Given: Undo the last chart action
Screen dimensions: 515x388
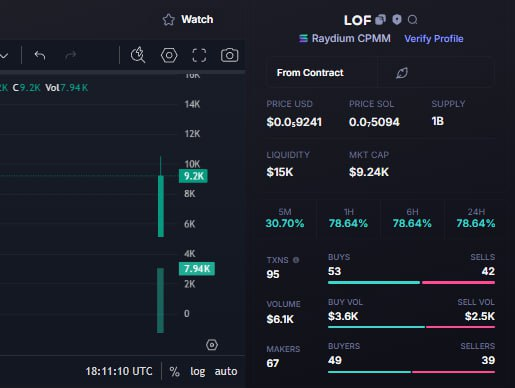Looking at the screenshot, I should pyautogui.click(x=40, y=55).
